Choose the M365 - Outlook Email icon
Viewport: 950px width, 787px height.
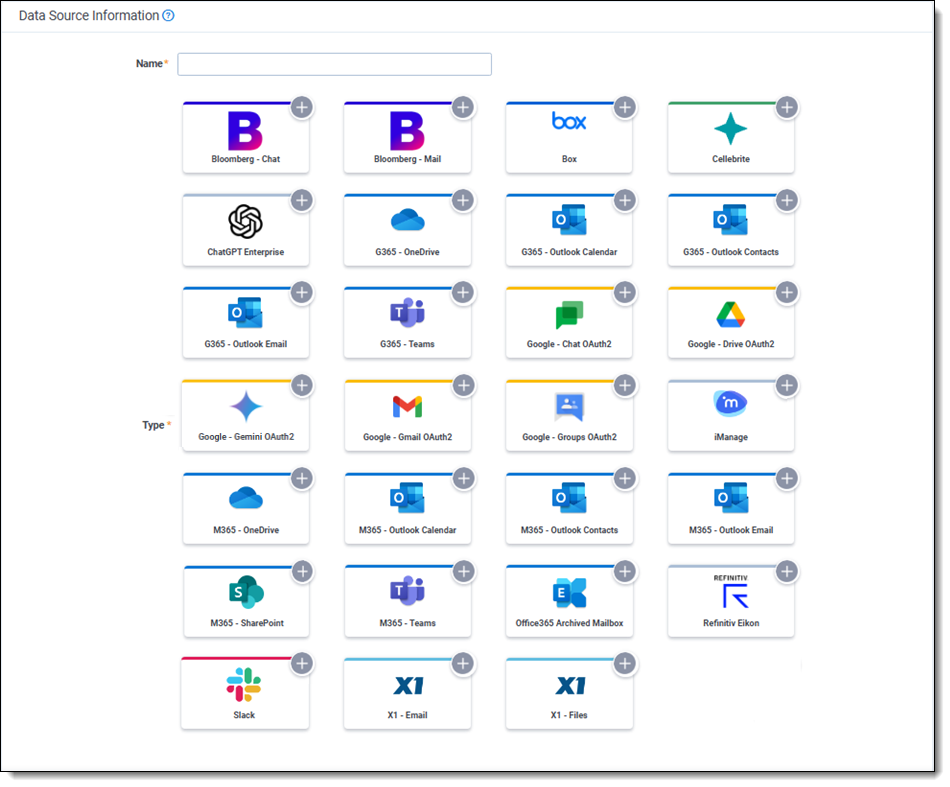pyautogui.click(x=731, y=498)
